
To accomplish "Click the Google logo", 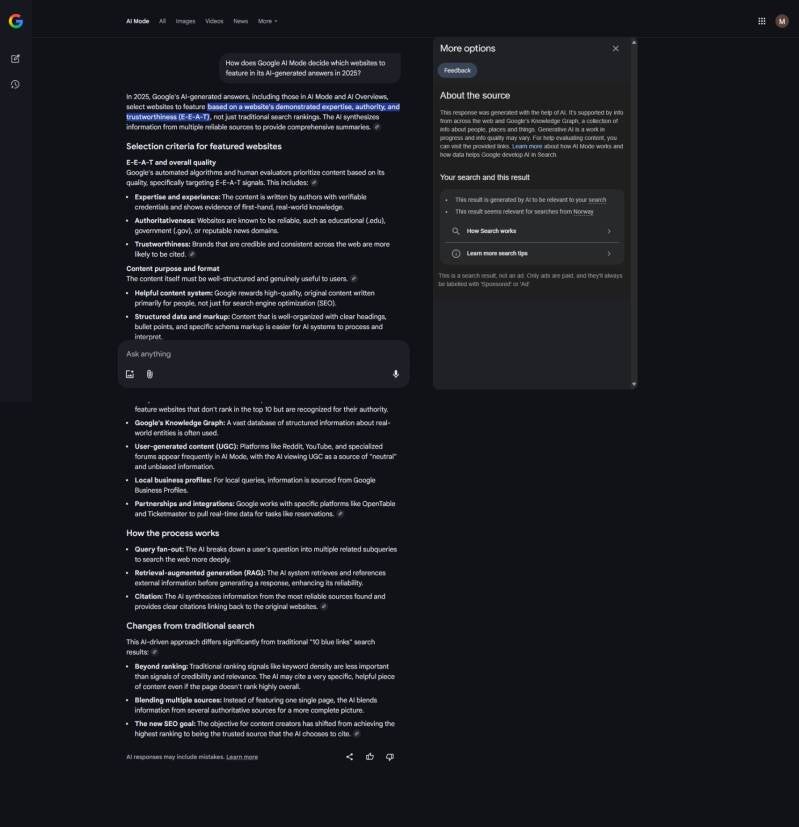I will pyautogui.click(x=16, y=21).
